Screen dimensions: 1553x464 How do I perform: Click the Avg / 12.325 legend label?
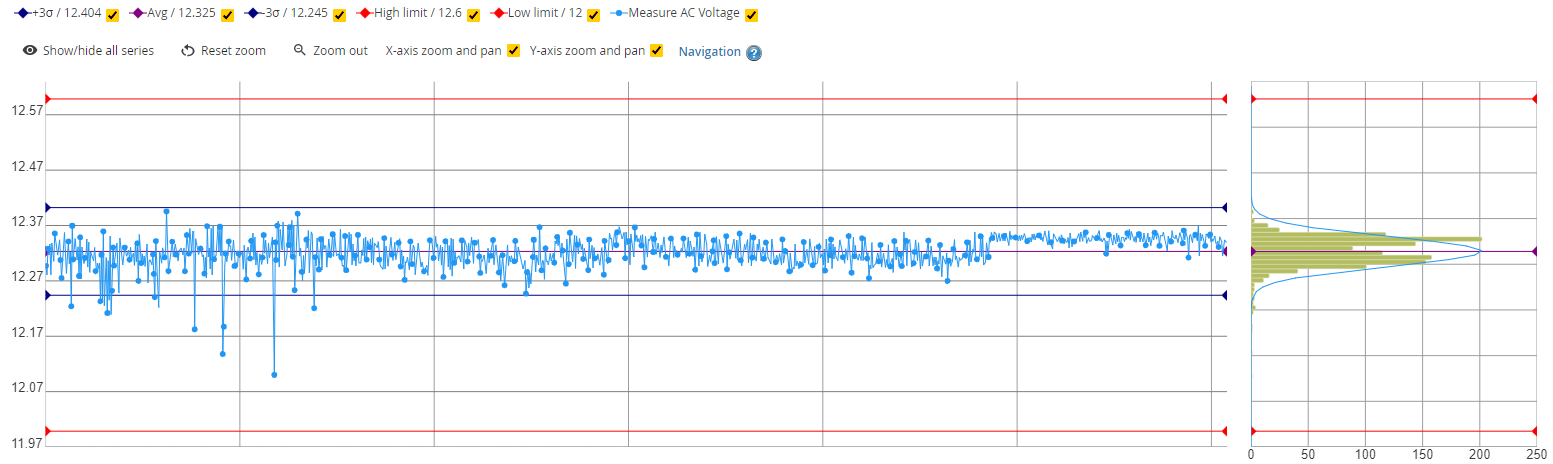pos(181,14)
